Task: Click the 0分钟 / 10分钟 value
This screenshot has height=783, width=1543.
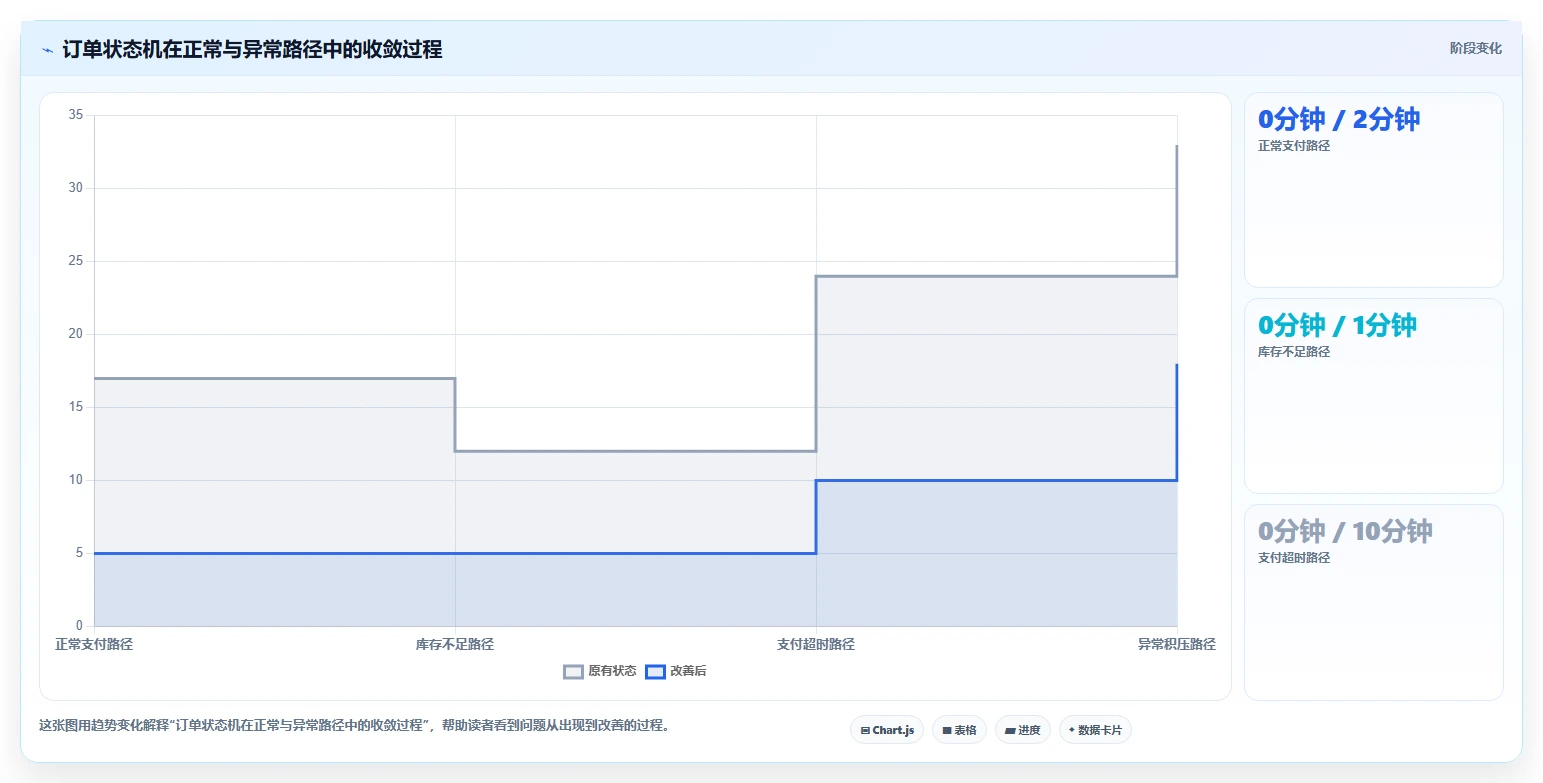Action: click(x=1345, y=531)
